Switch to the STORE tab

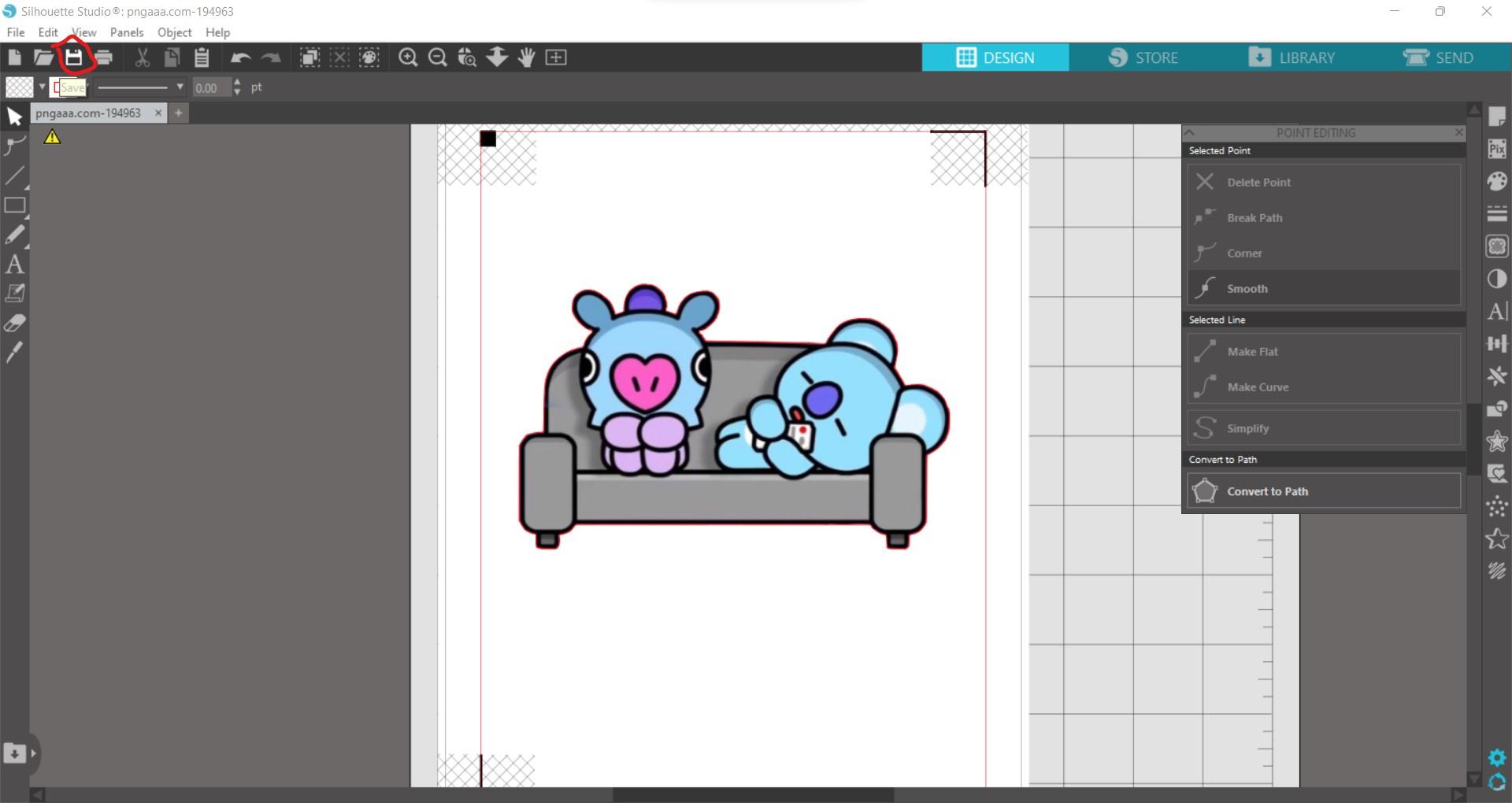coord(1143,57)
